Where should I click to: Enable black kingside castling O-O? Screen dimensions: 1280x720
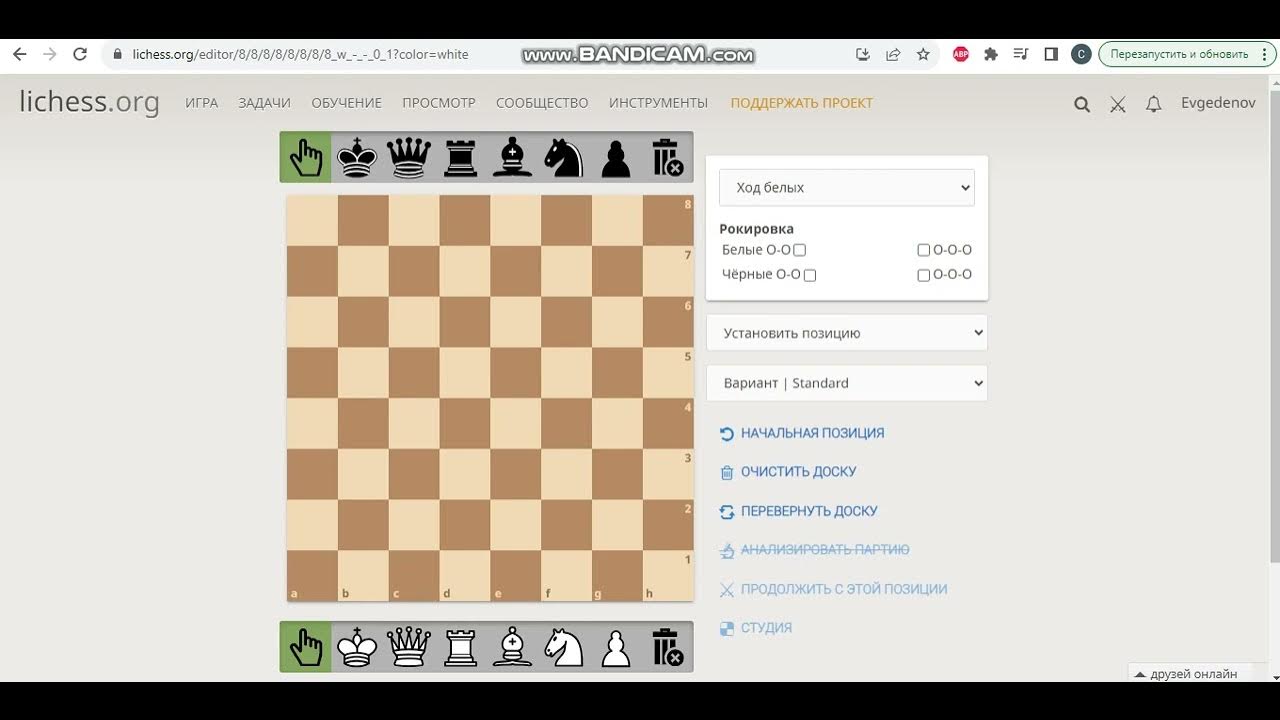click(810, 275)
